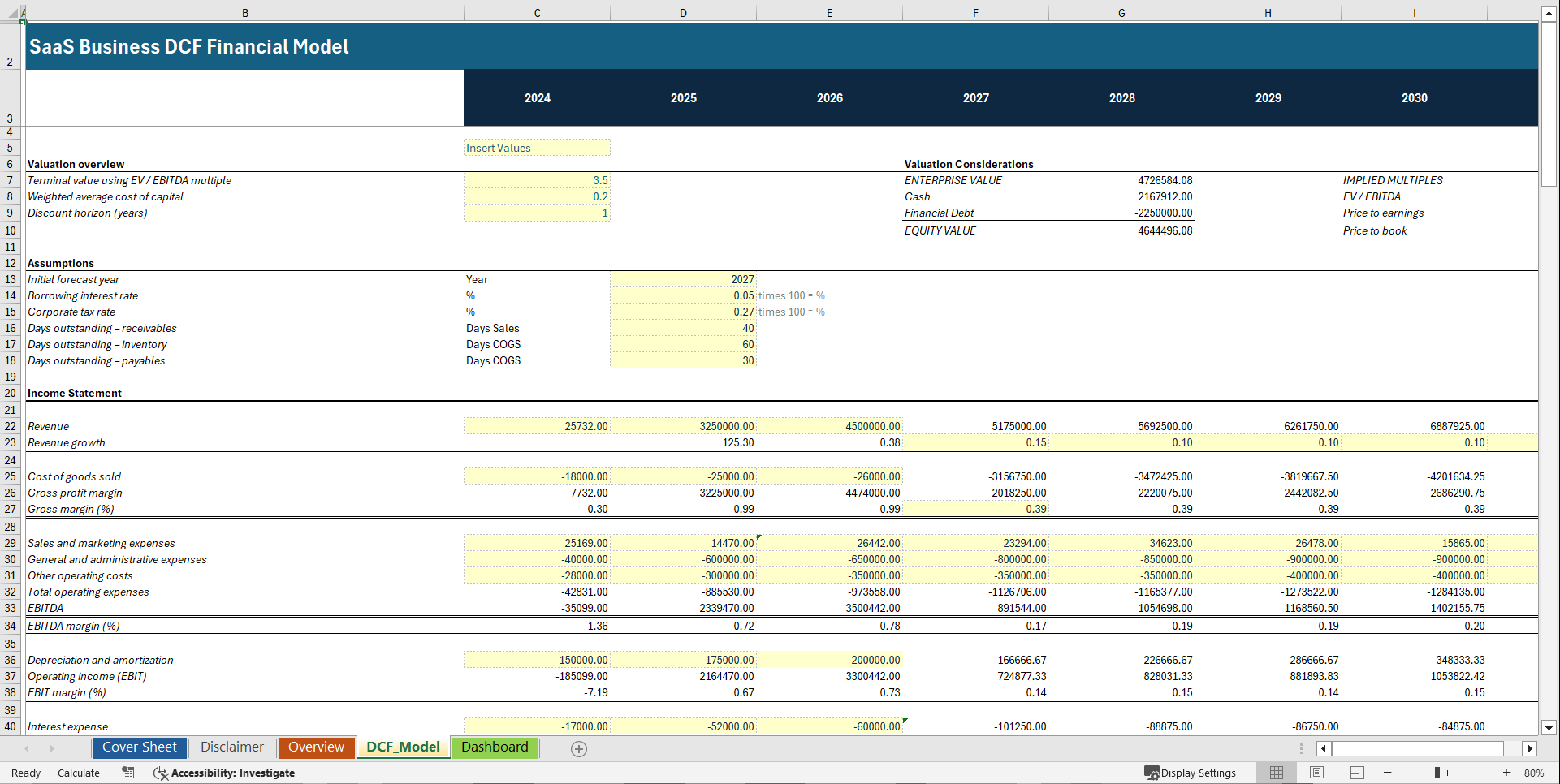Viewport: 1560px width, 784px height.
Task: Open the Dashboard sheet tab
Action: (x=495, y=747)
